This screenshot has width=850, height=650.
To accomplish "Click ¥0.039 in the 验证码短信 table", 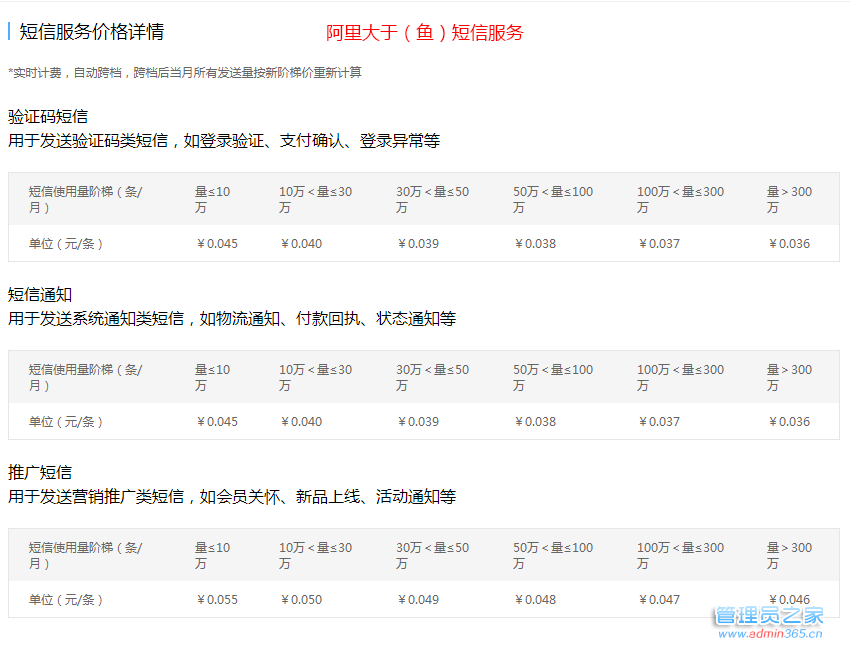I will point(418,244).
